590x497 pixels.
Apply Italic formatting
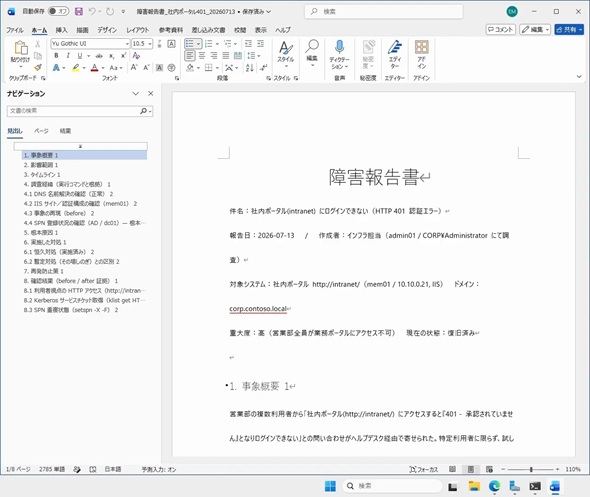click(68, 56)
